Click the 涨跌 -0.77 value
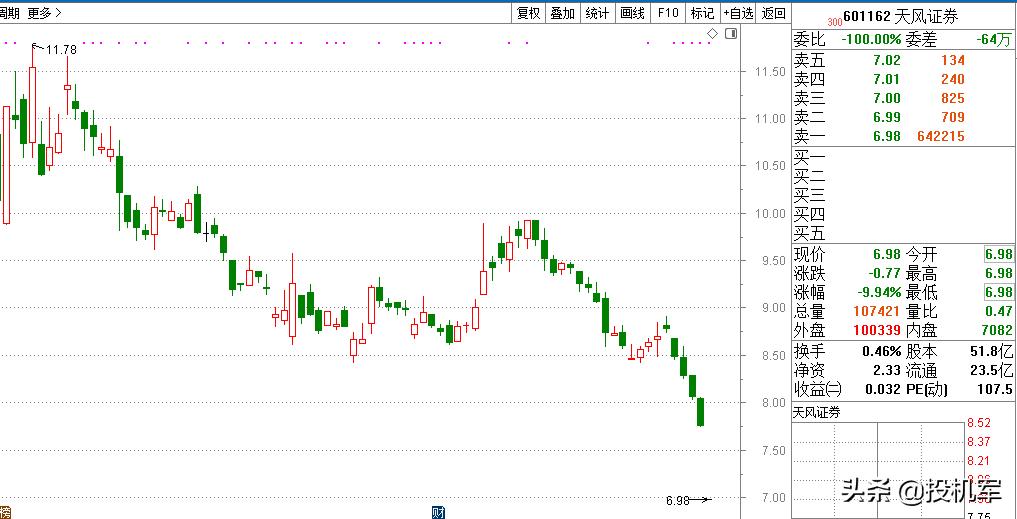 [883, 272]
